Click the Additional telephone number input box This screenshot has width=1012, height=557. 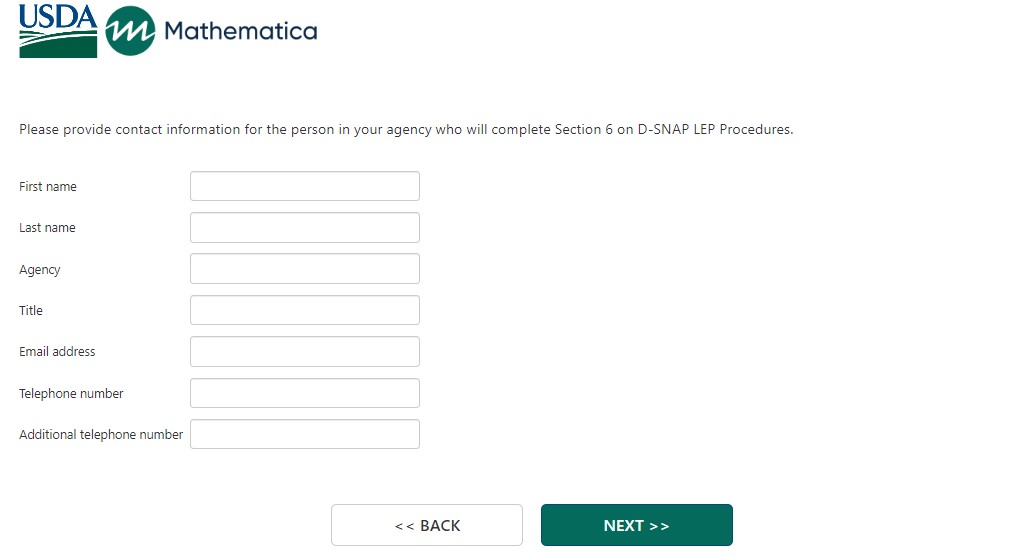click(x=304, y=434)
